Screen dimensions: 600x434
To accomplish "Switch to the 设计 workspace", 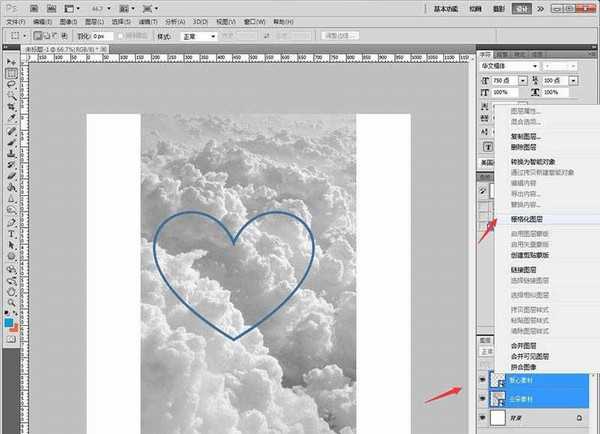I will (x=521, y=7).
